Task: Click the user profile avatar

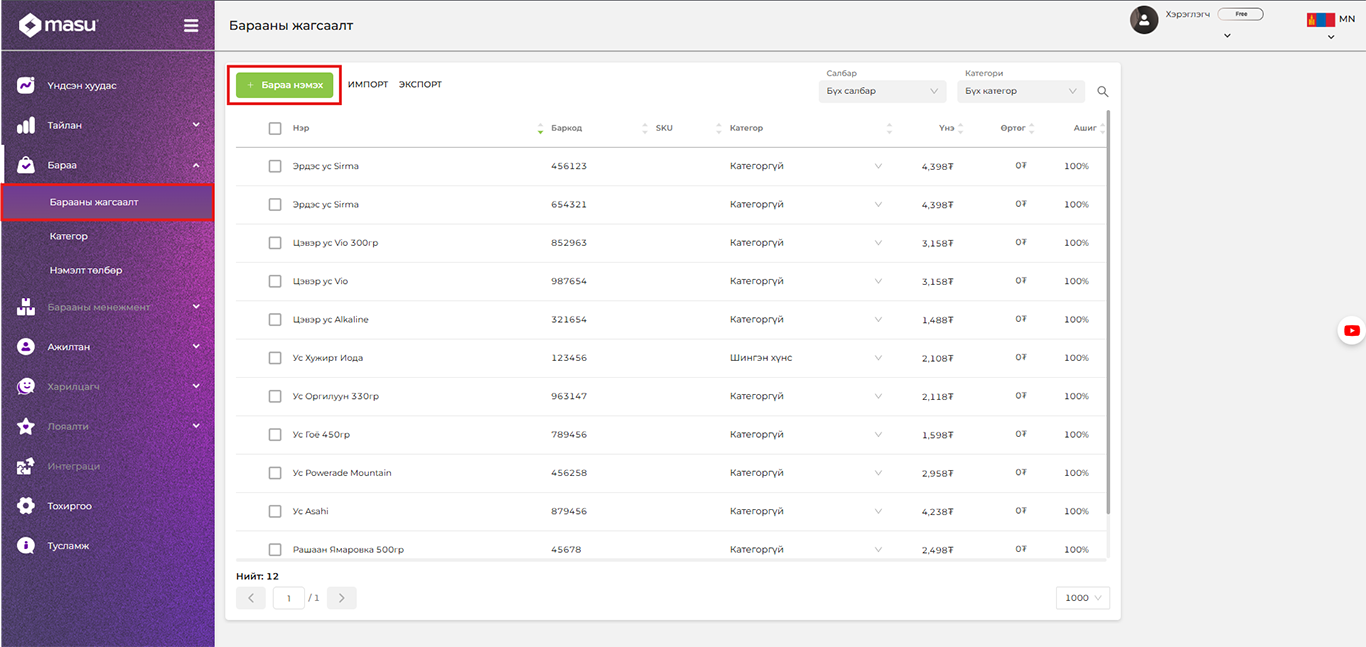Action: [1144, 20]
